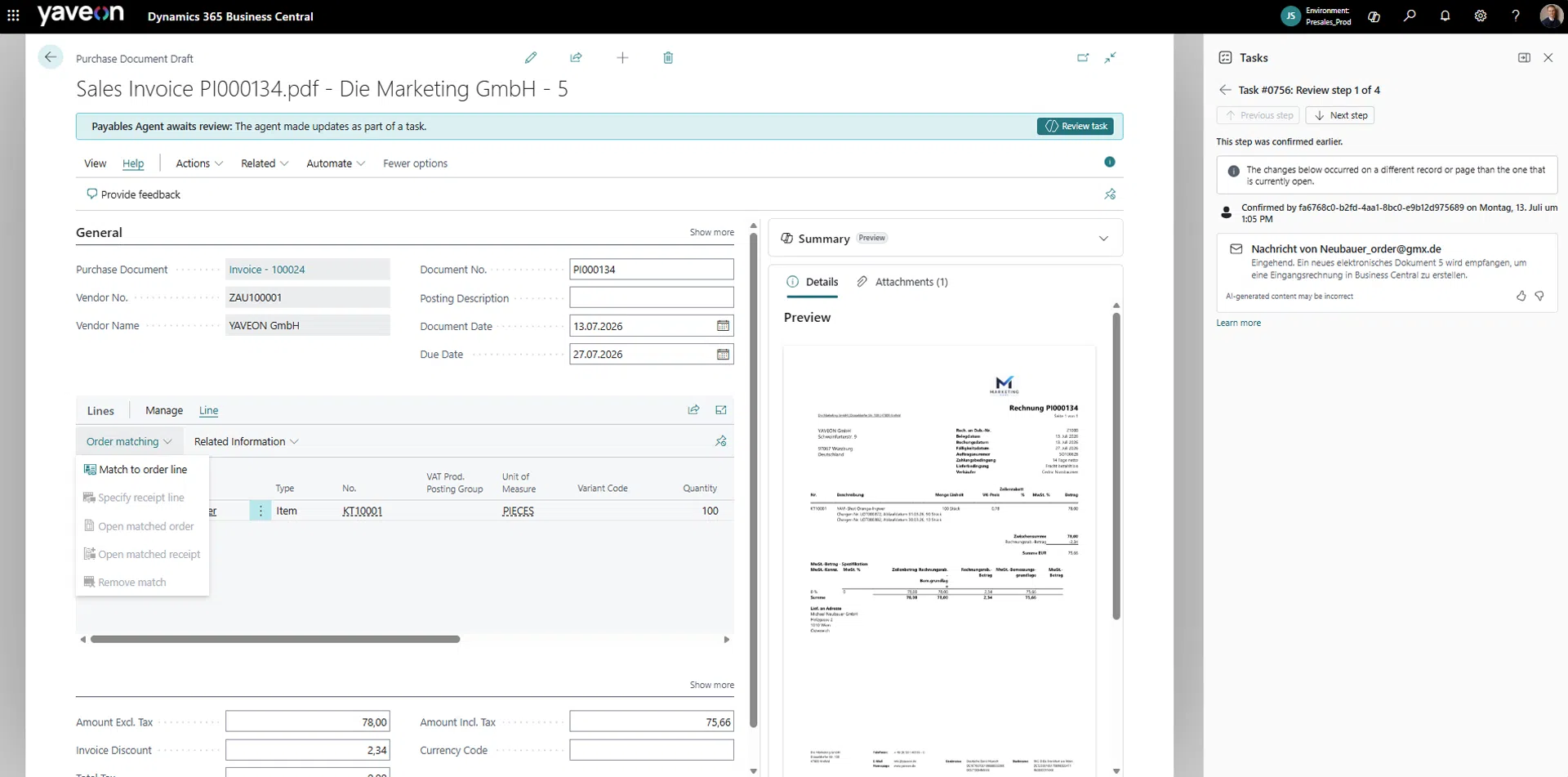Click the edit pencil icon

pos(531,57)
